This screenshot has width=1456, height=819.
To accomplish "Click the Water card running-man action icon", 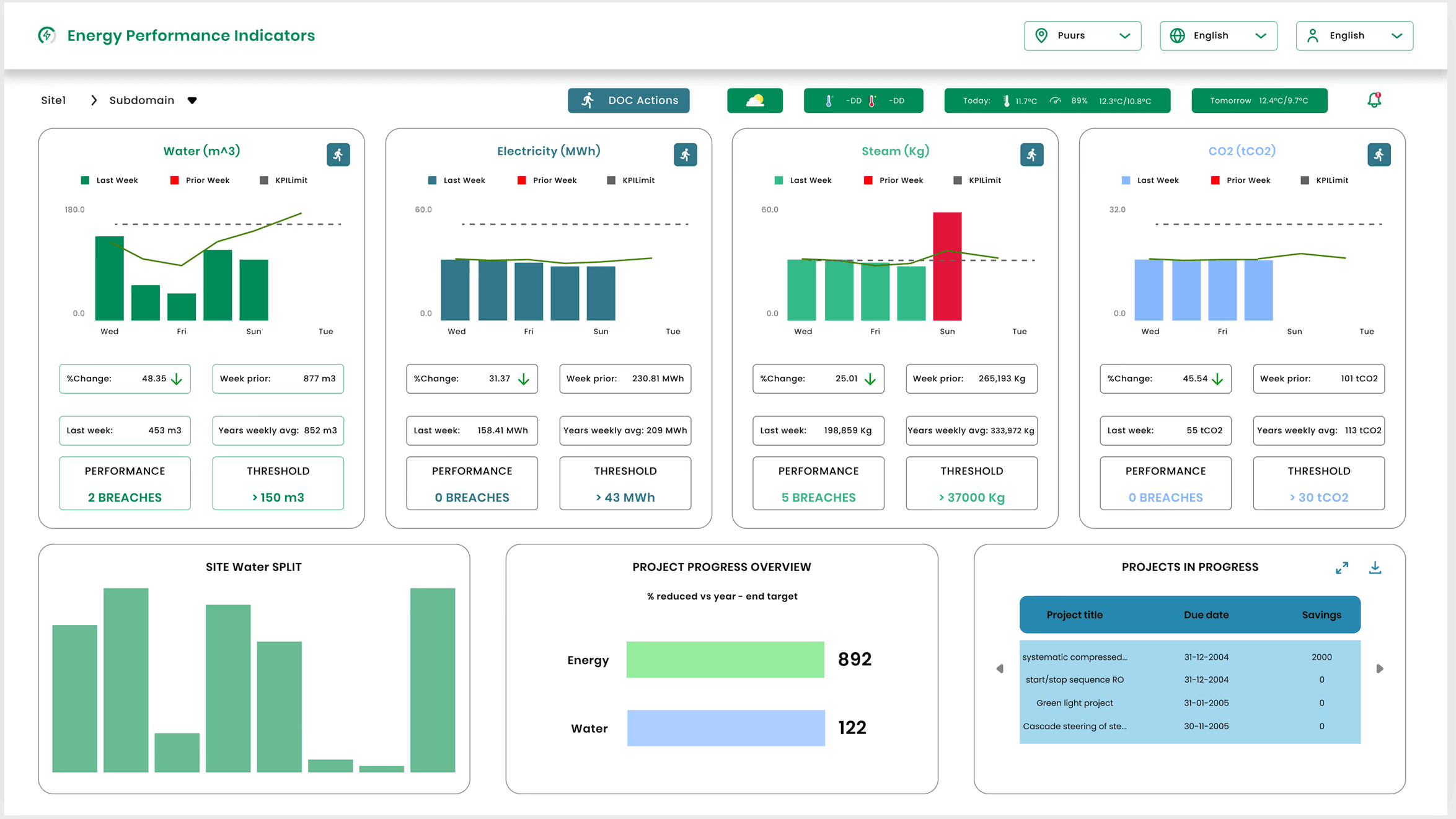I will (338, 155).
